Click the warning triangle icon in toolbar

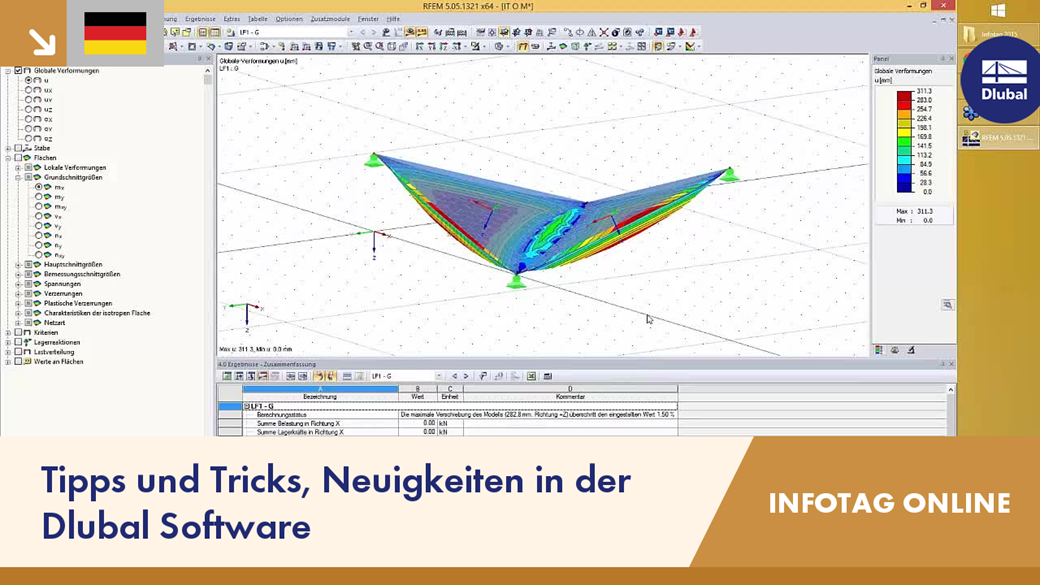[x=592, y=32]
